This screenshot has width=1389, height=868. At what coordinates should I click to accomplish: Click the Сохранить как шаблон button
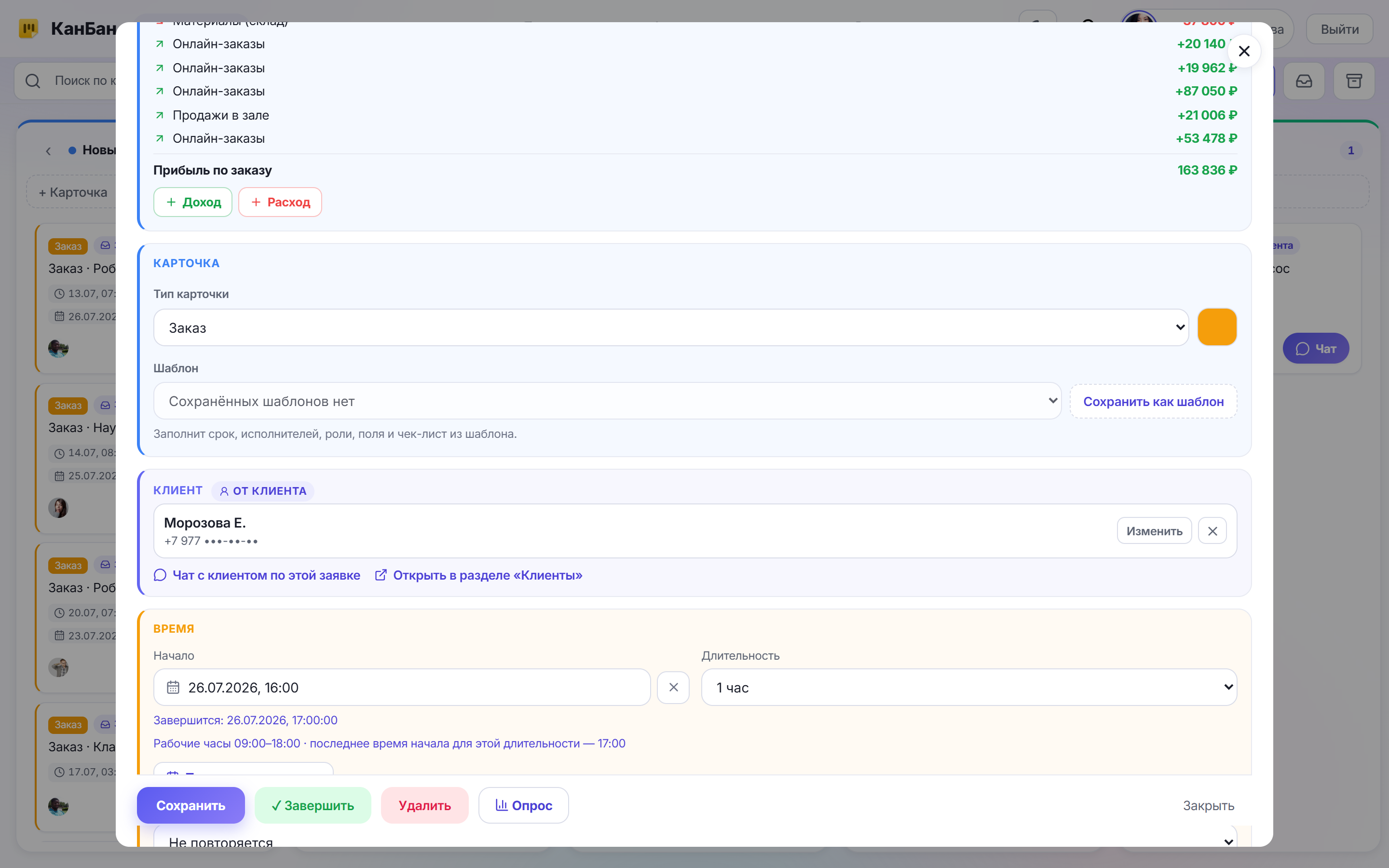(x=1153, y=401)
